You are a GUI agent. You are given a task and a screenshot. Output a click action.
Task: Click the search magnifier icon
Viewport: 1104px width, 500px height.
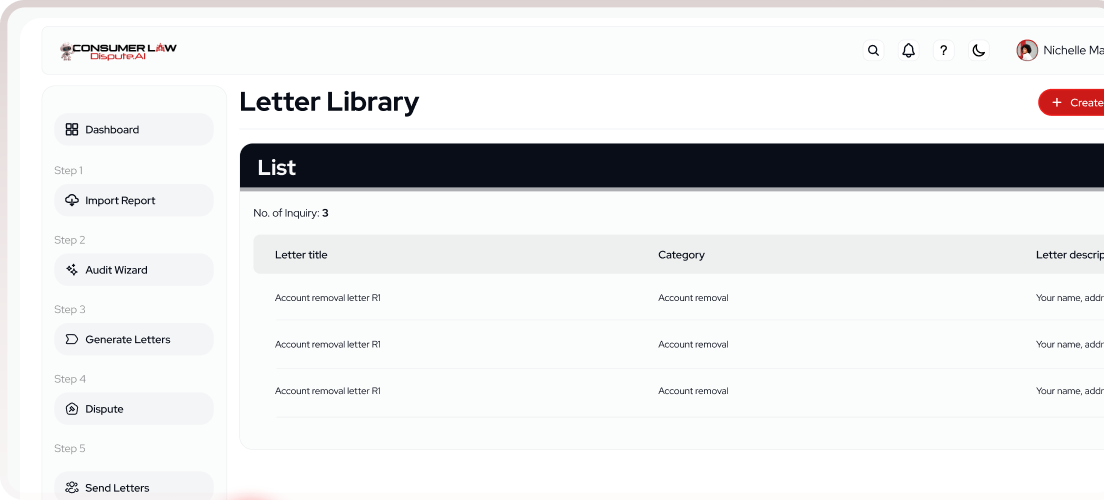click(x=874, y=50)
